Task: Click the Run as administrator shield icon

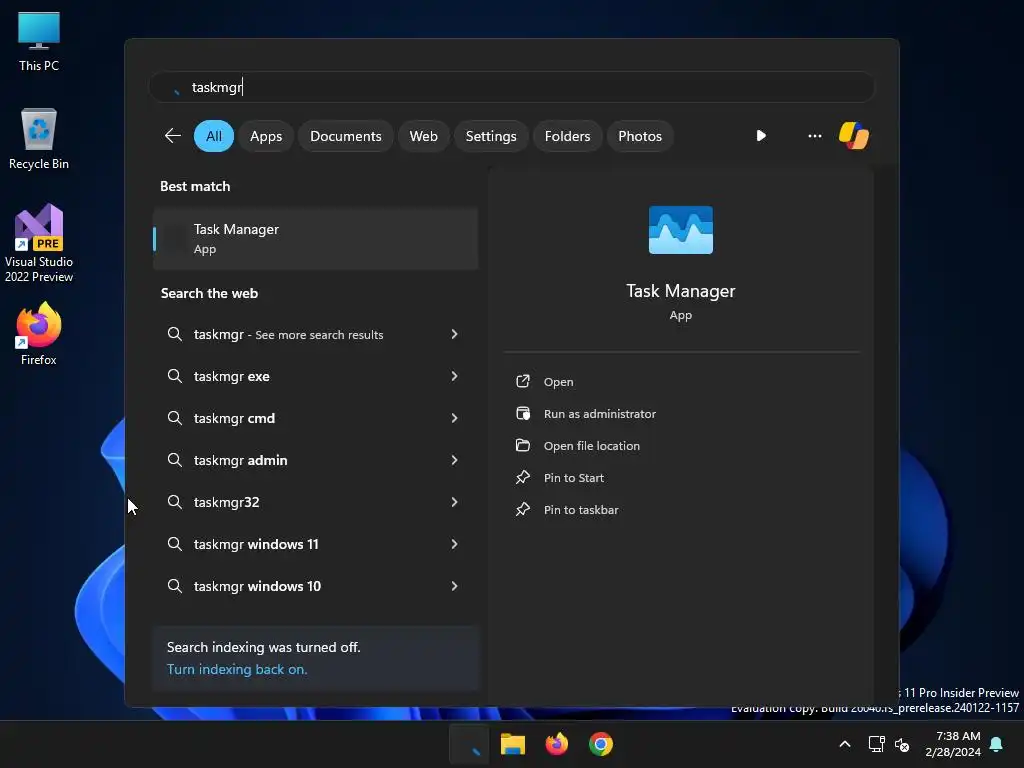Action: click(522, 413)
